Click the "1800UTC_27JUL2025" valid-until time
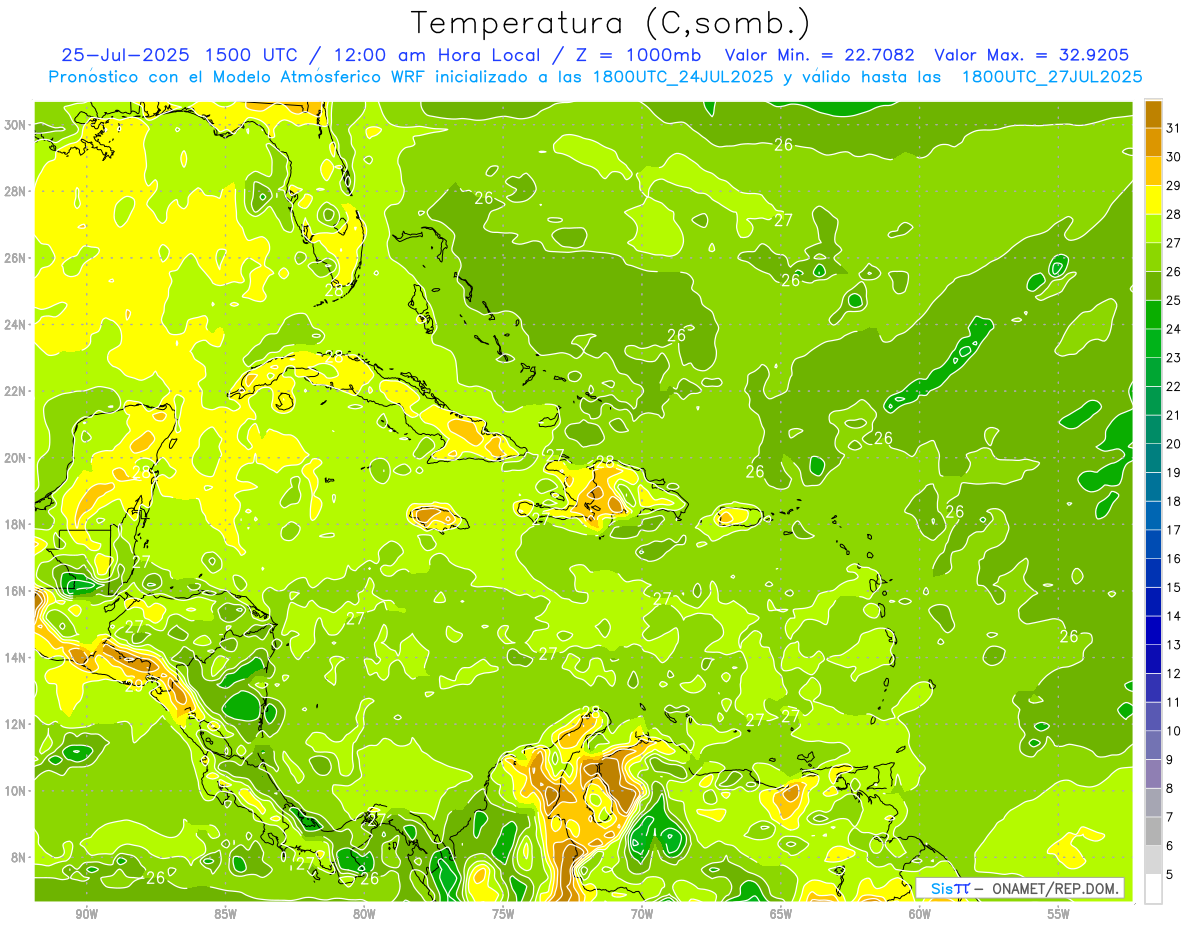 click(1050, 77)
